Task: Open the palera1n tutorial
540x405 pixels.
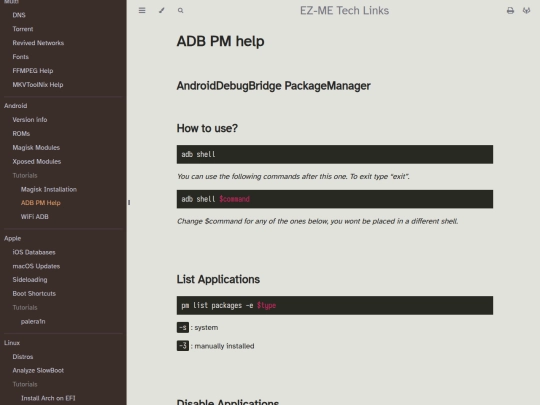Action: [x=33, y=322]
